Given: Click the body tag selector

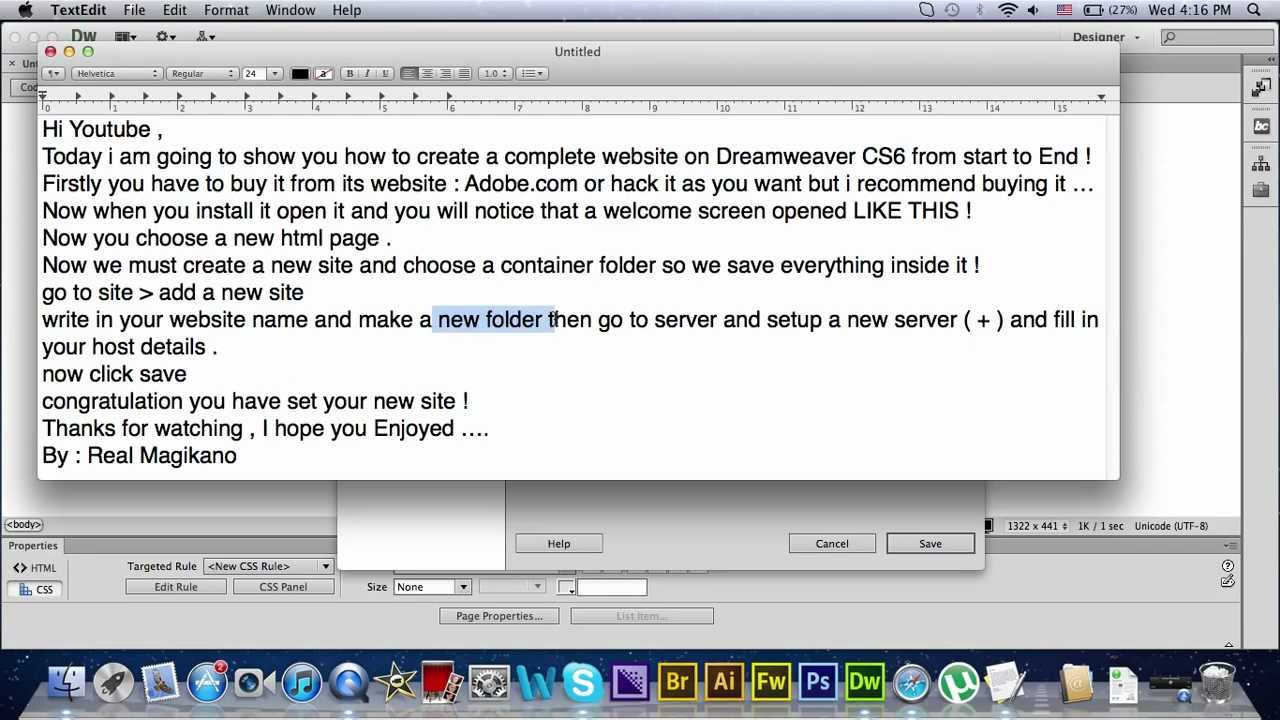Looking at the screenshot, I should click(24, 525).
